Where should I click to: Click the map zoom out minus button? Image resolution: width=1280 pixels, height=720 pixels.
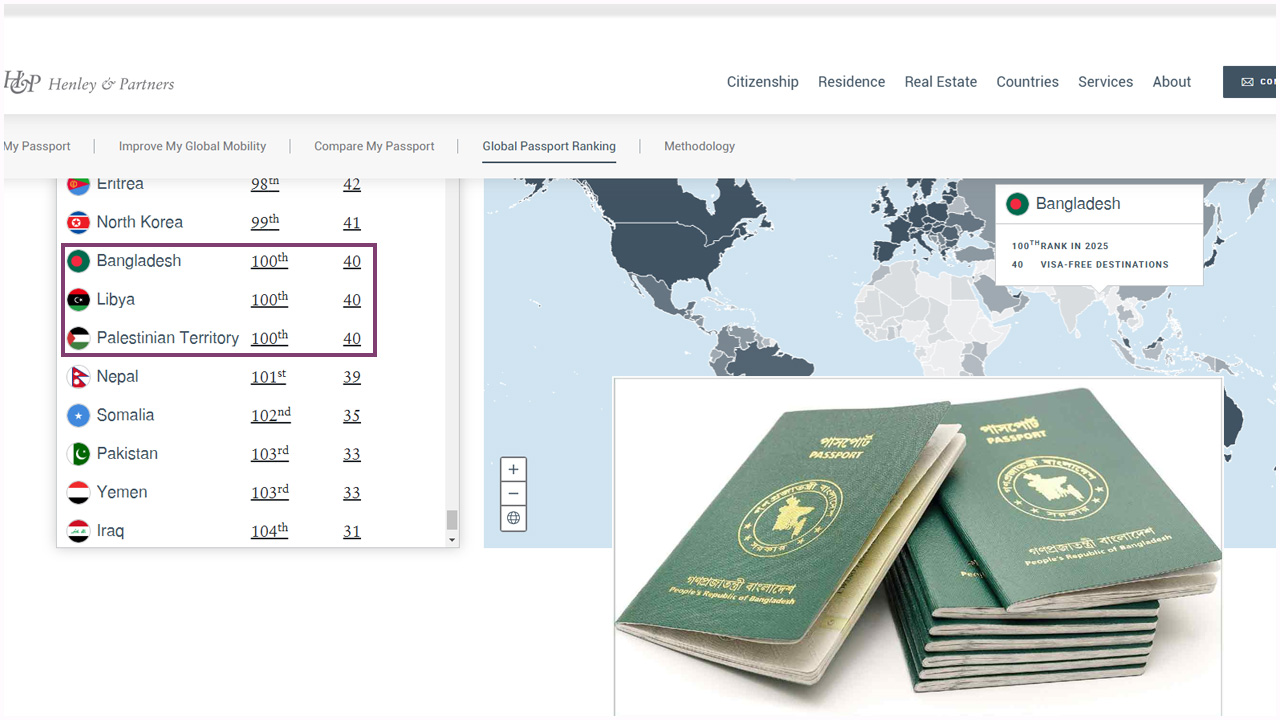pos(513,494)
